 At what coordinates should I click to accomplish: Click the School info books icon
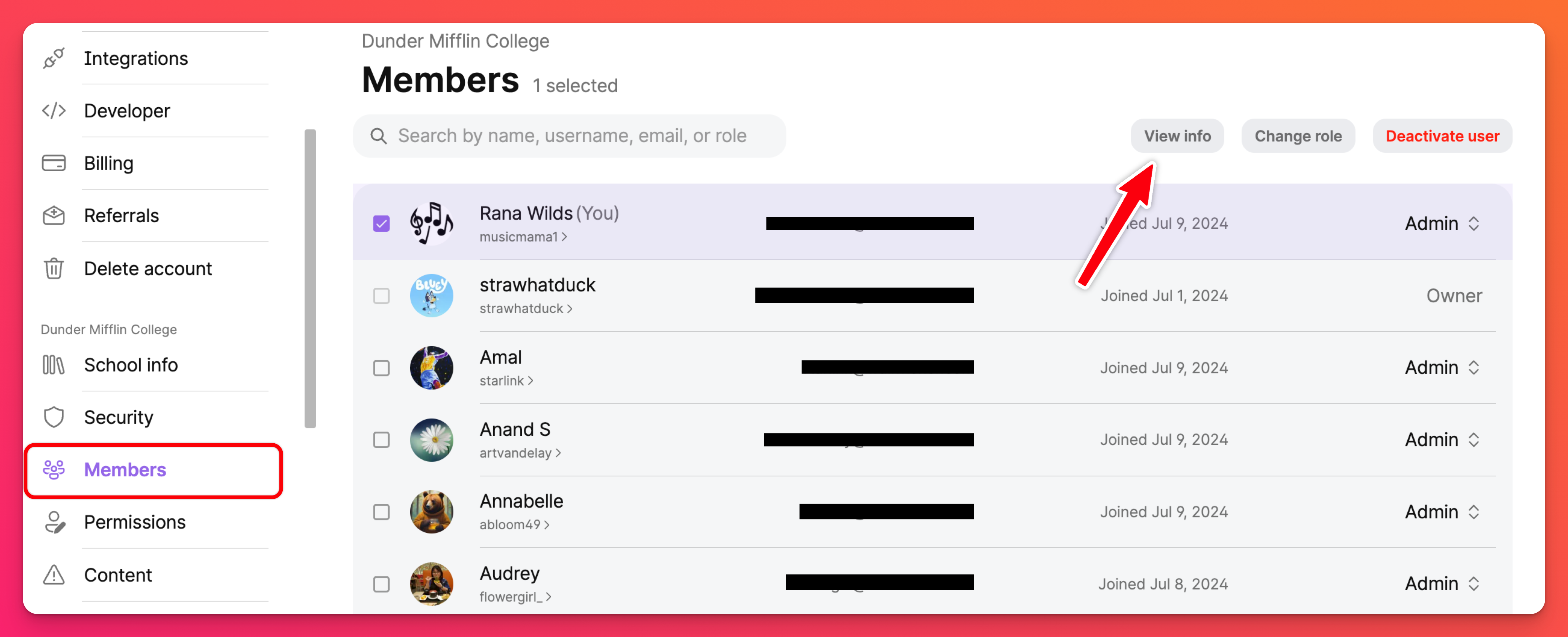coord(54,365)
